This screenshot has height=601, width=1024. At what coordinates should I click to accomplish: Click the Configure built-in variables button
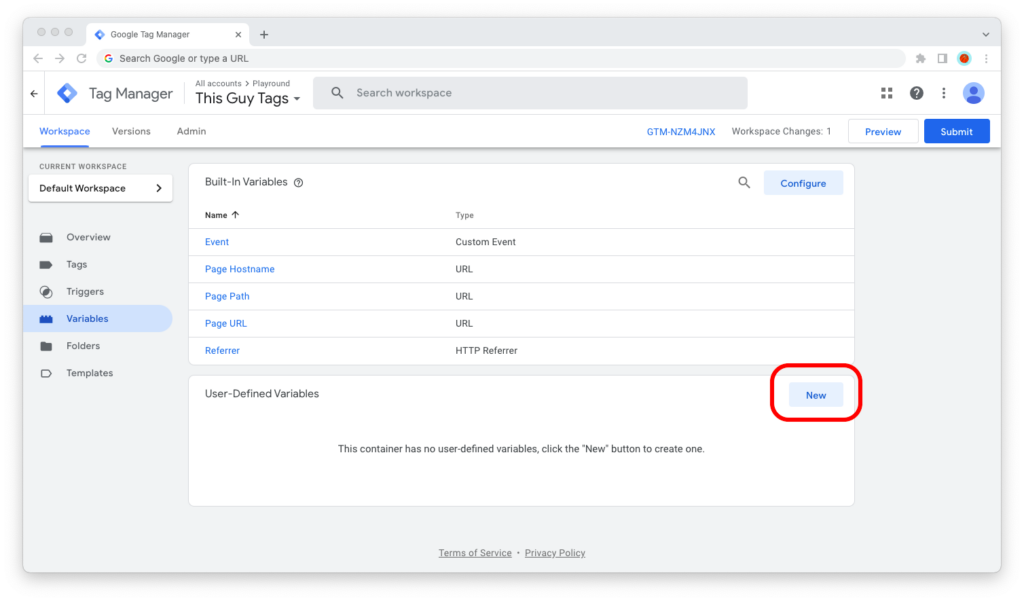click(803, 184)
